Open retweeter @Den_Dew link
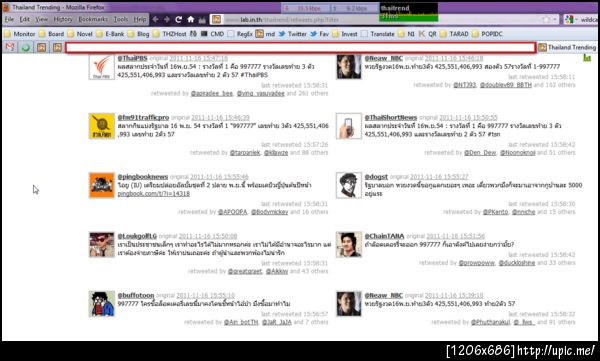The width and height of the screenshot is (600, 361). coord(480,153)
